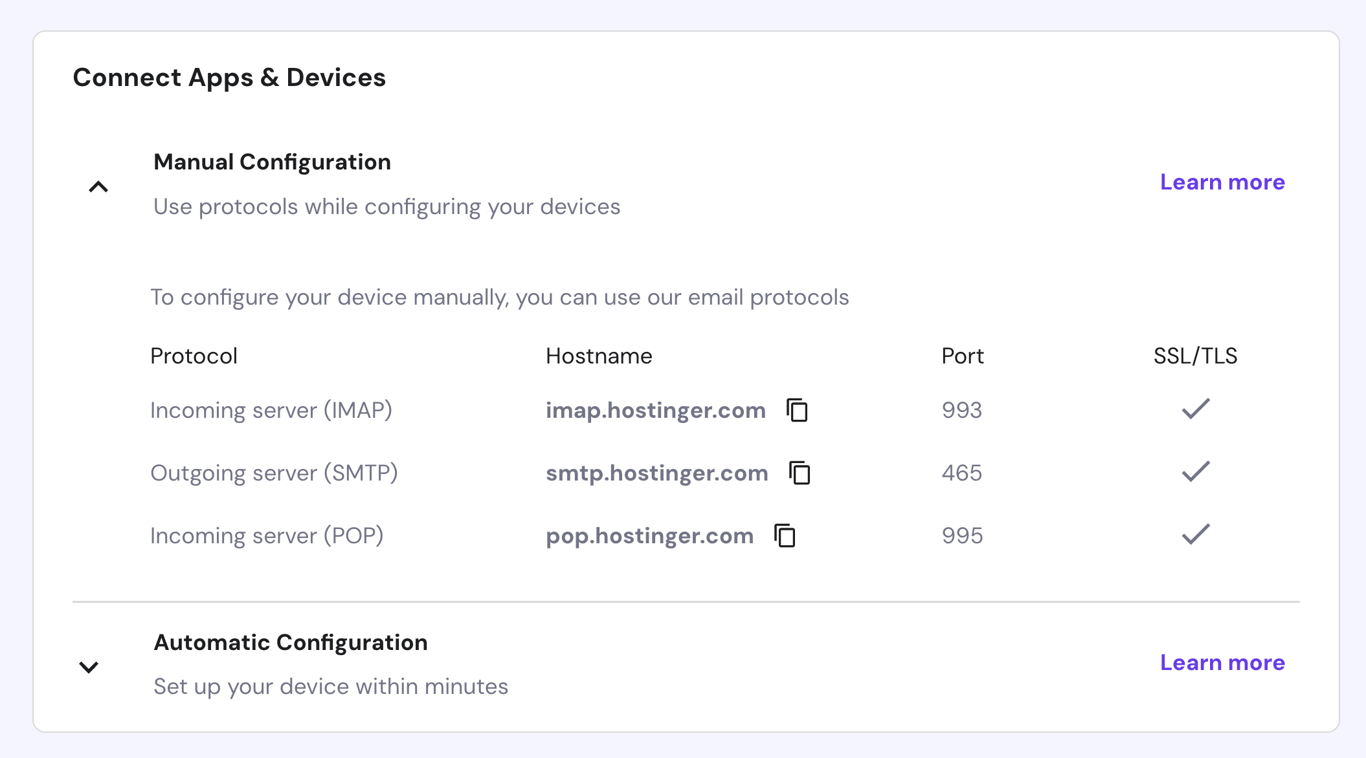This screenshot has width=1366, height=758.
Task: Open Learn more for Automatic Configuration
Action: tap(1222, 662)
